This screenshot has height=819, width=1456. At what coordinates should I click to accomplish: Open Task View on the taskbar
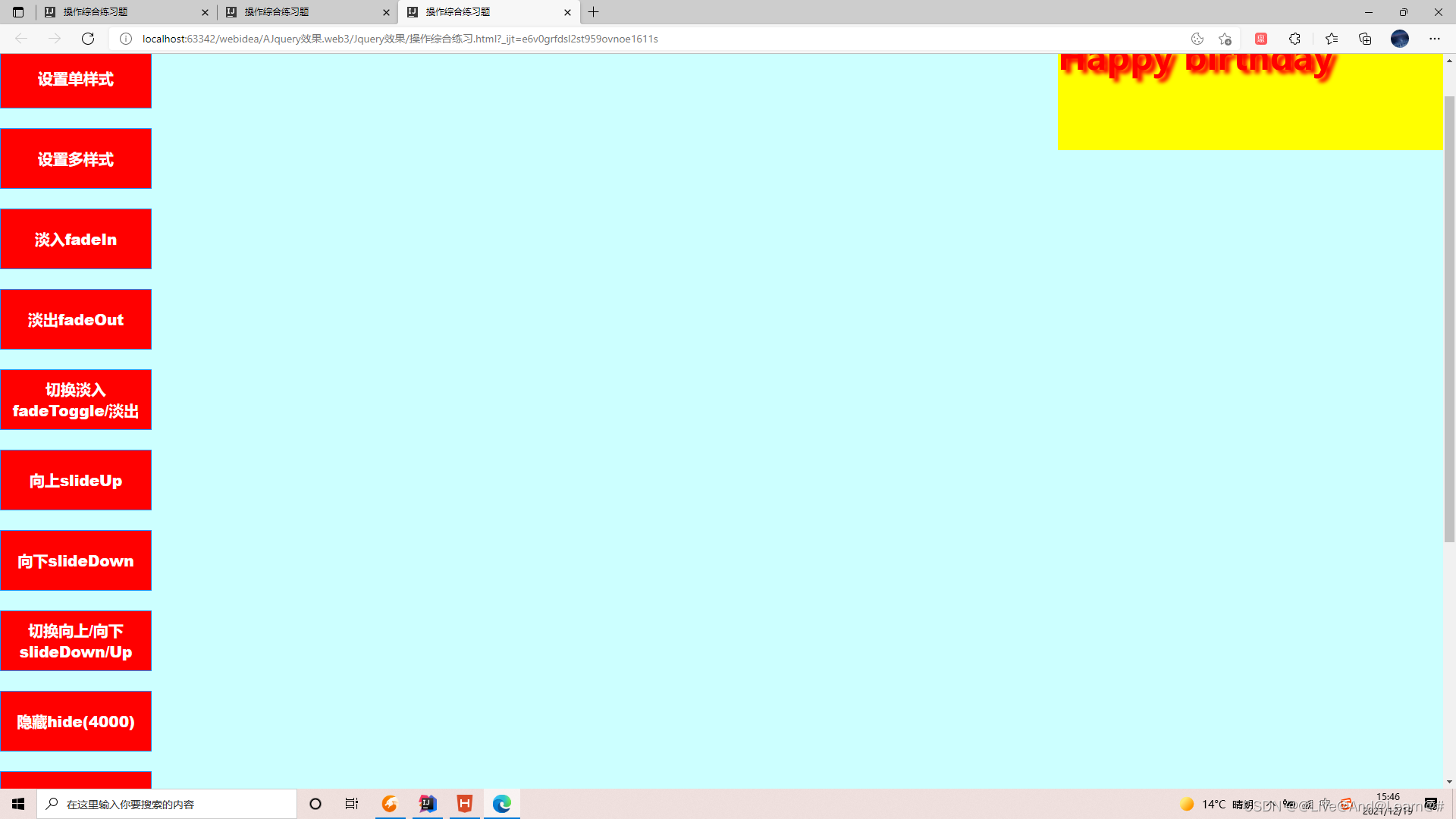click(x=352, y=804)
